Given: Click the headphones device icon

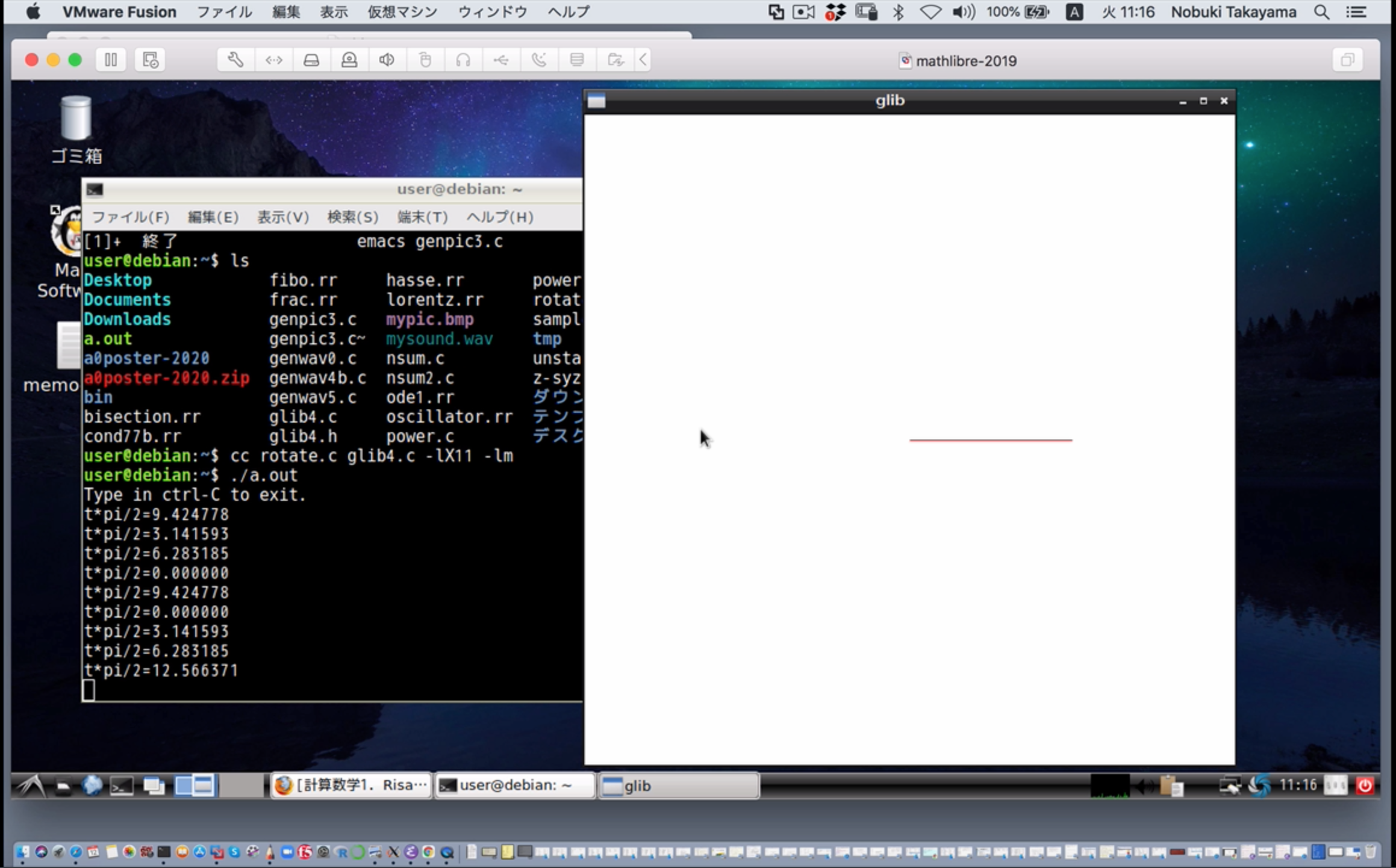Looking at the screenshot, I should (463, 60).
